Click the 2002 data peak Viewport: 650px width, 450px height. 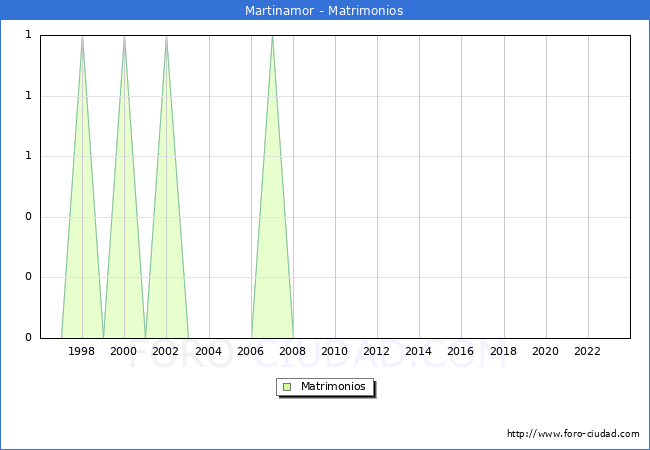tap(166, 37)
